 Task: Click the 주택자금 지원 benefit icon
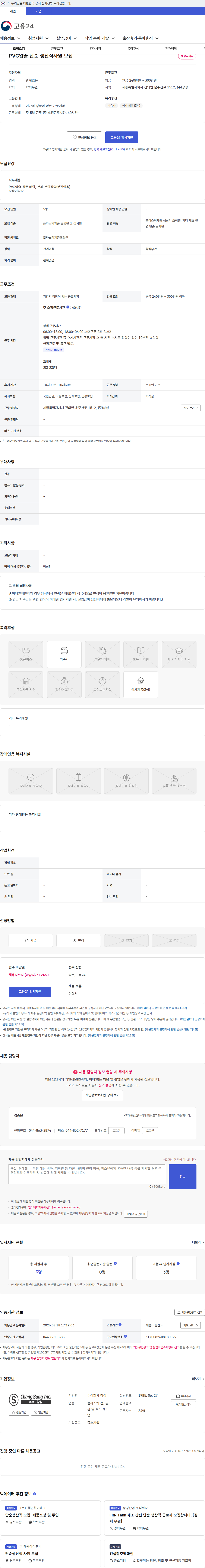[26, 685]
